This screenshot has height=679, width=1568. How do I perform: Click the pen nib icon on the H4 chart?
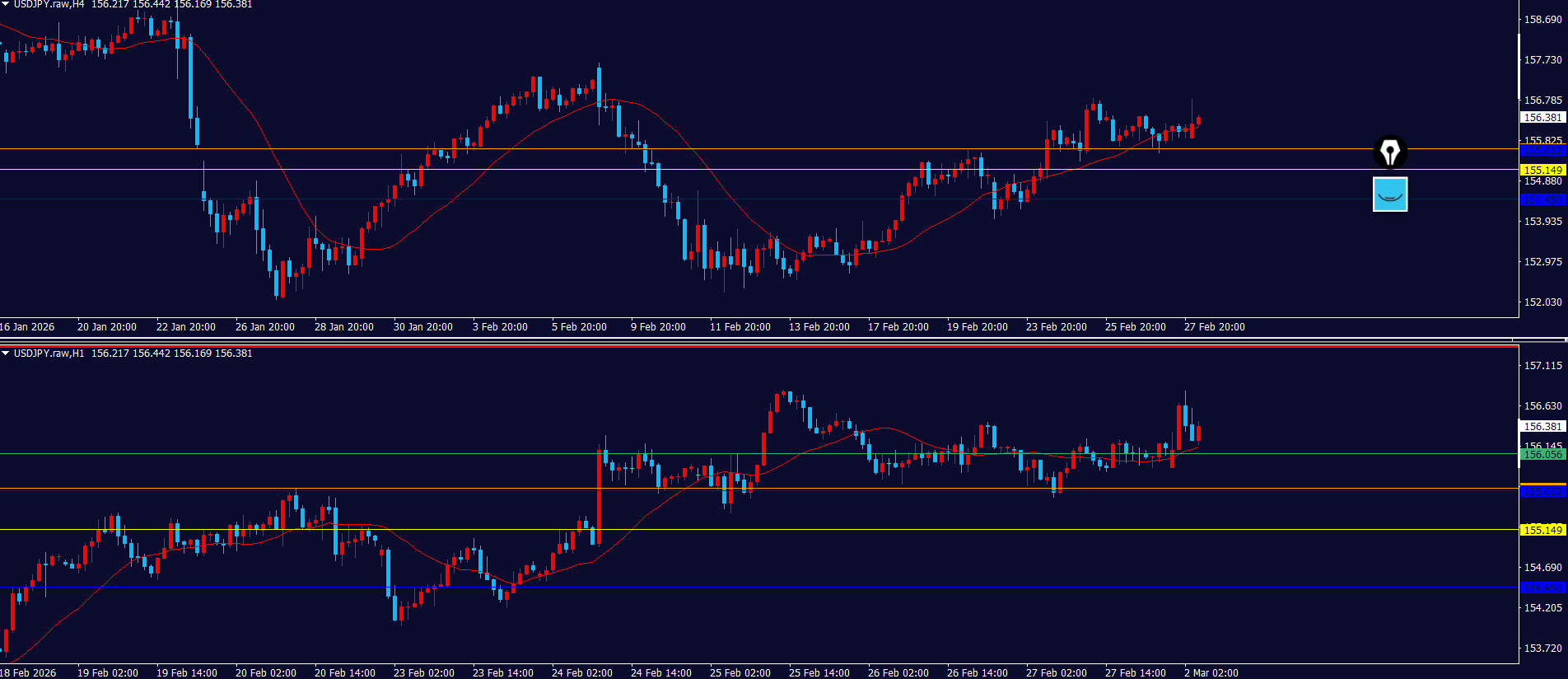1390,152
